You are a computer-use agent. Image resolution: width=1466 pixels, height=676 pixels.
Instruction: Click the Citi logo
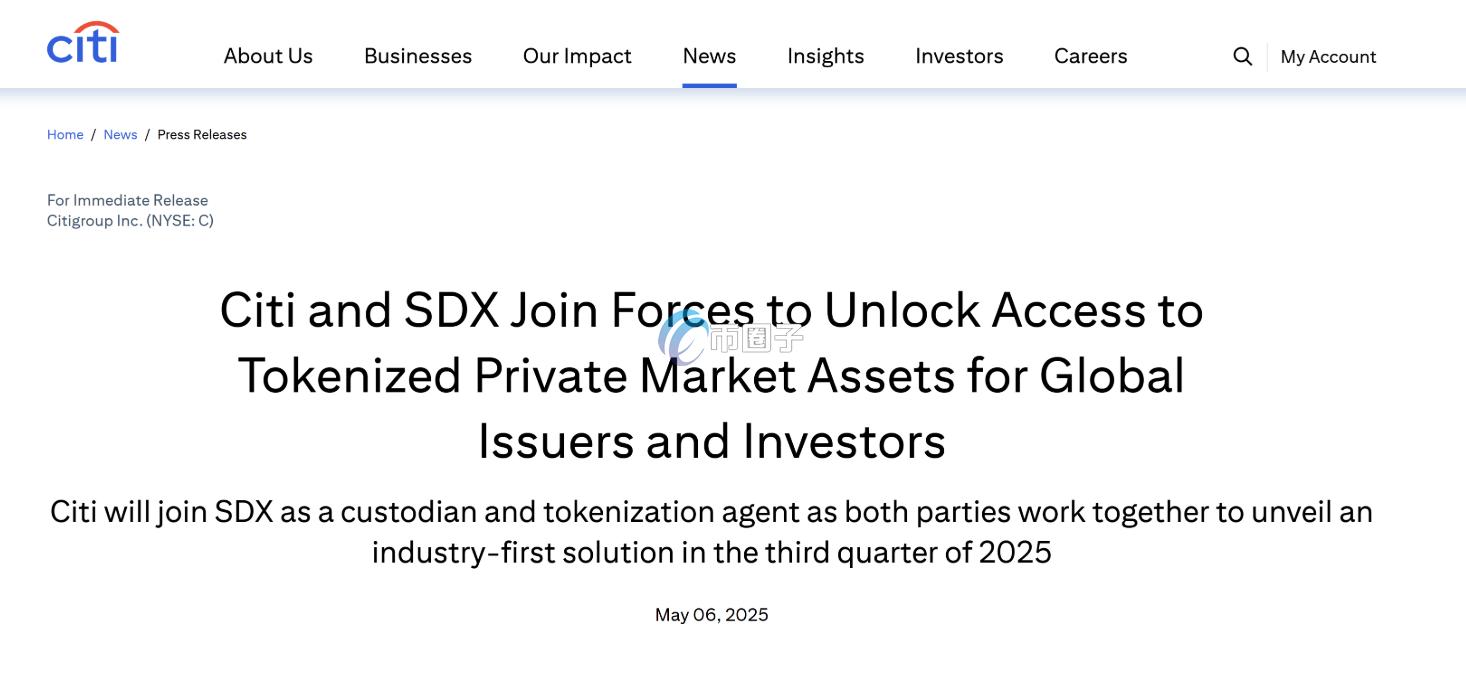click(x=82, y=44)
